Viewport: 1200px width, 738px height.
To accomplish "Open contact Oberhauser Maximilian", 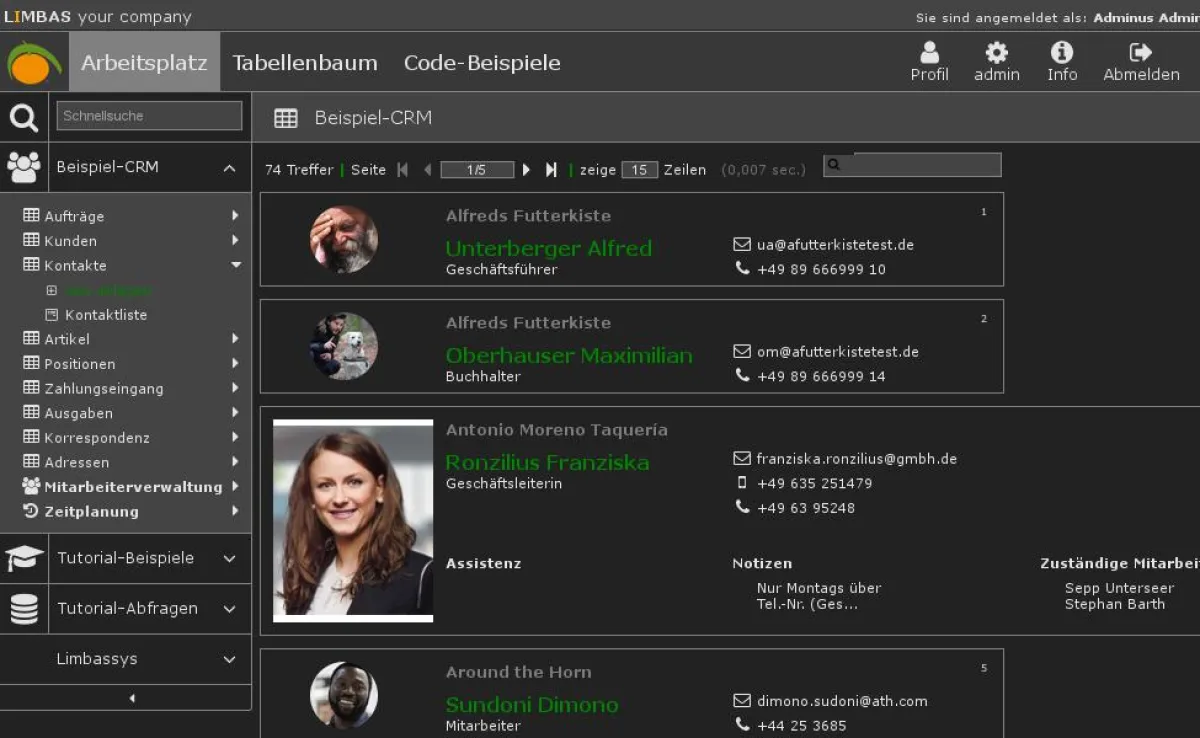I will pos(569,354).
